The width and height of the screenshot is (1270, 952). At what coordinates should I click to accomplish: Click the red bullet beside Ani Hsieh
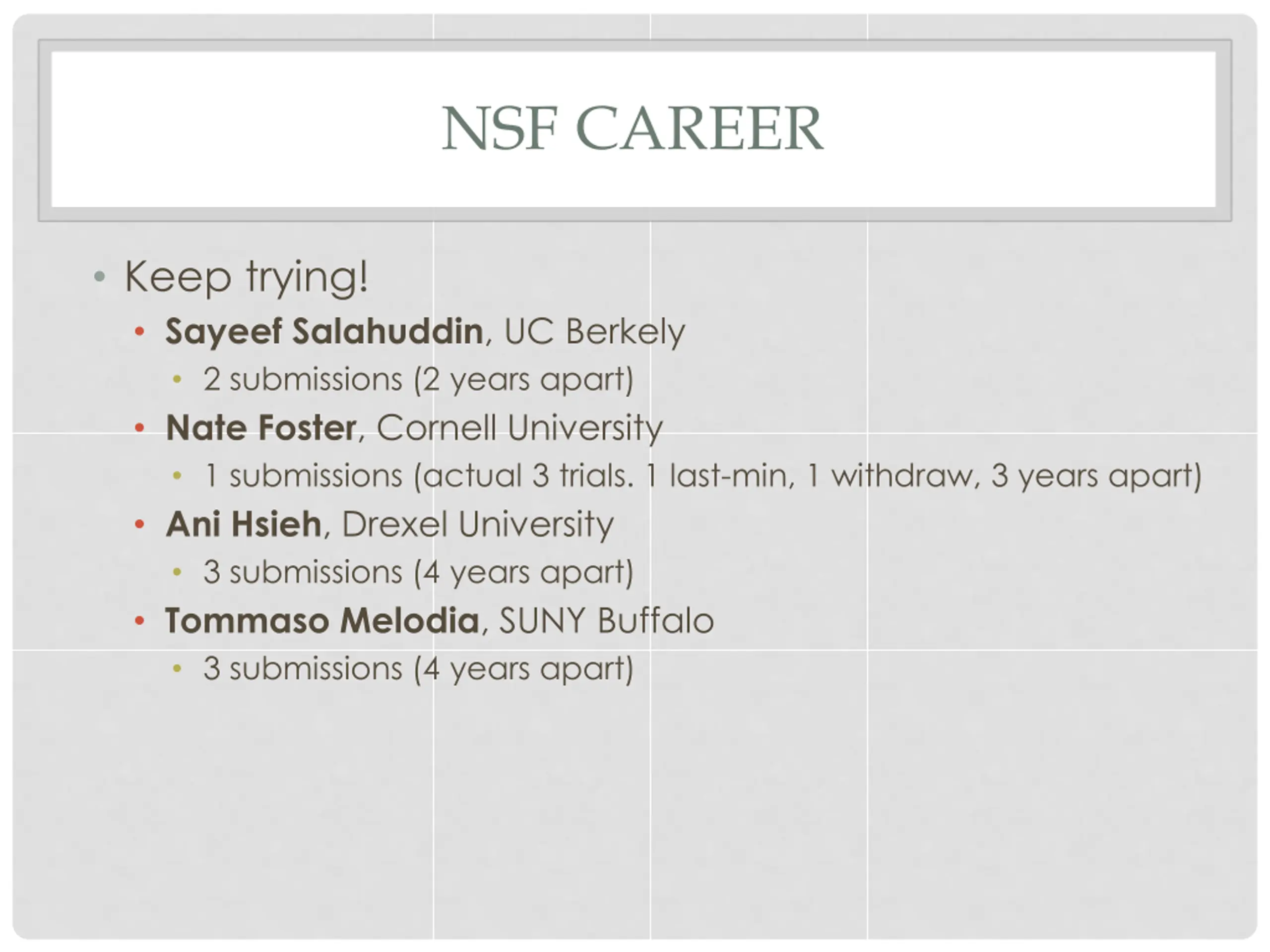pyautogui.click(x=139, y=524)
